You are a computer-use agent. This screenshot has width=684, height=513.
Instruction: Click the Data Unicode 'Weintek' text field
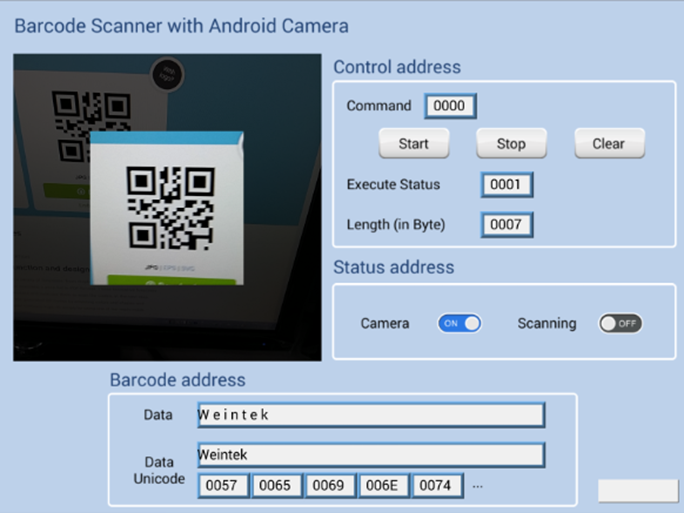[x=371, y=455]
